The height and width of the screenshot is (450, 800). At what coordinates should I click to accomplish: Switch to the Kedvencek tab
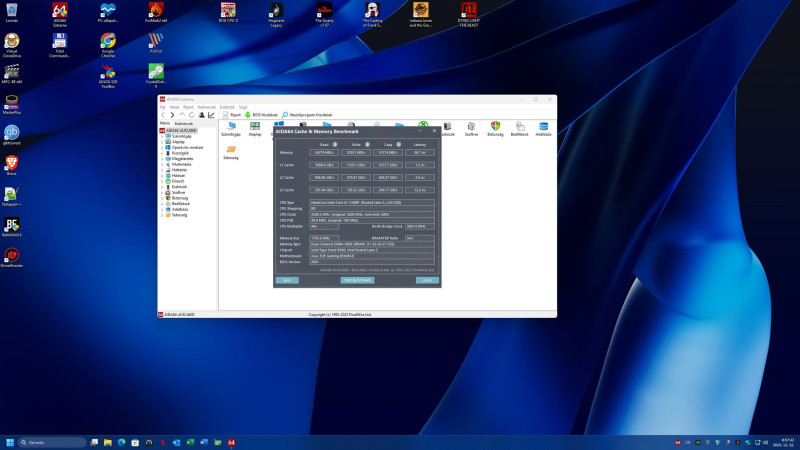pyautogui.click(x=183, y=124)
